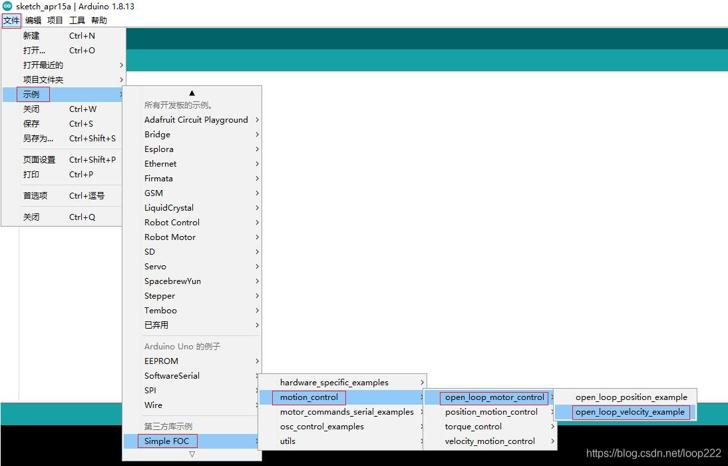This screenshot has width=728, height=466.
Task: Open Servo examples submenu
Action: (192, 266)
